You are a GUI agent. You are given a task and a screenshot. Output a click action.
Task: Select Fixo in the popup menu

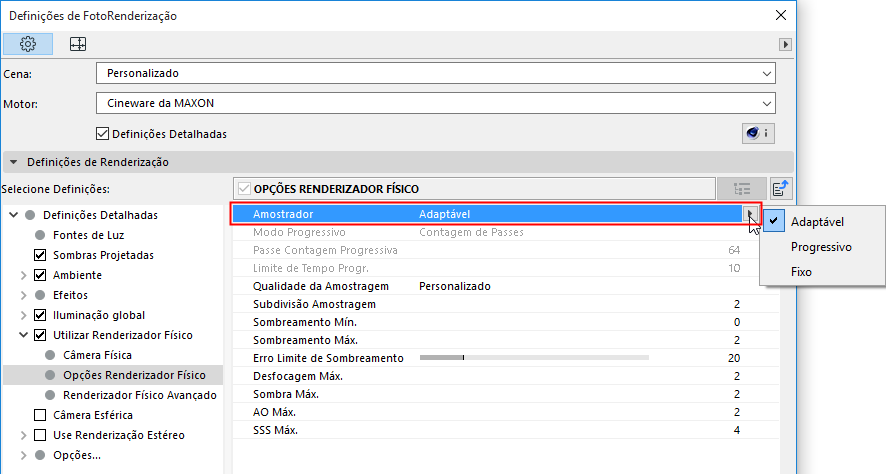pyautogui.click(x=801, y=272)
